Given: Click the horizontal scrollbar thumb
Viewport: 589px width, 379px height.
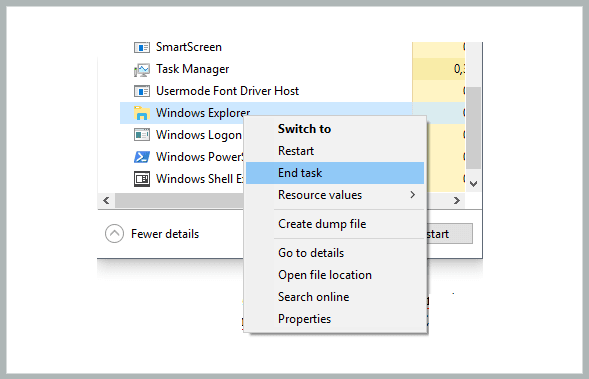Looking at the screenshot, I should (x=180, y=201).
